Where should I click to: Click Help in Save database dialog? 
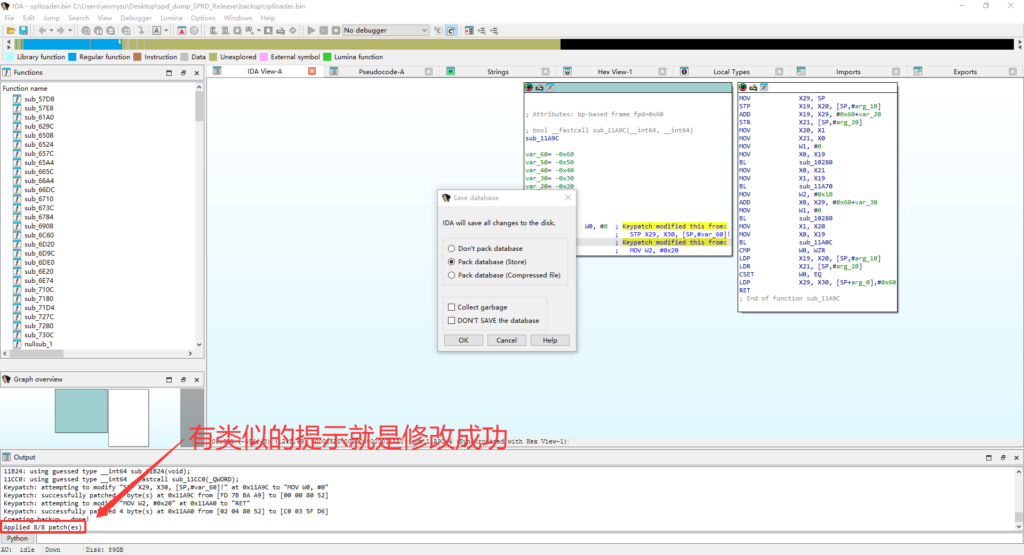[550, 340]
